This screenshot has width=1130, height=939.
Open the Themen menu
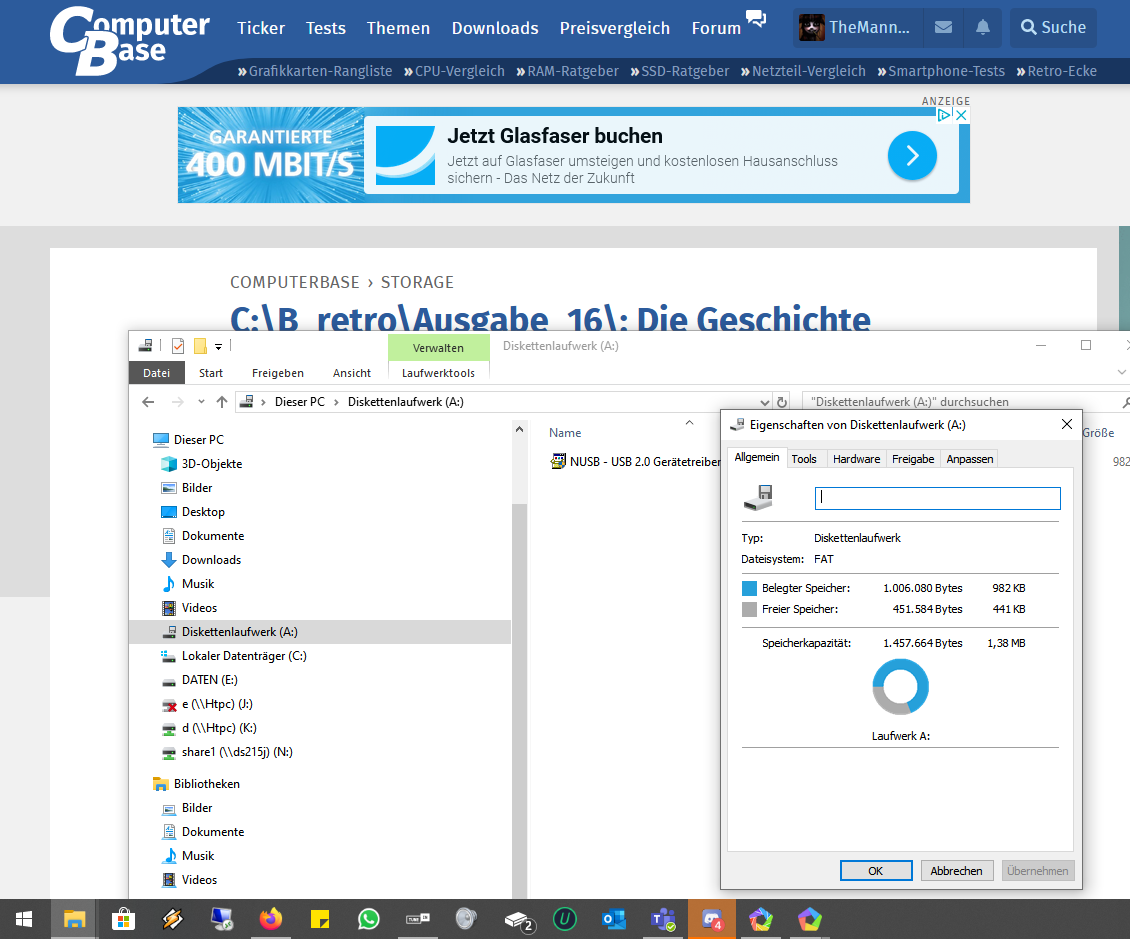(x=399, y=28)
